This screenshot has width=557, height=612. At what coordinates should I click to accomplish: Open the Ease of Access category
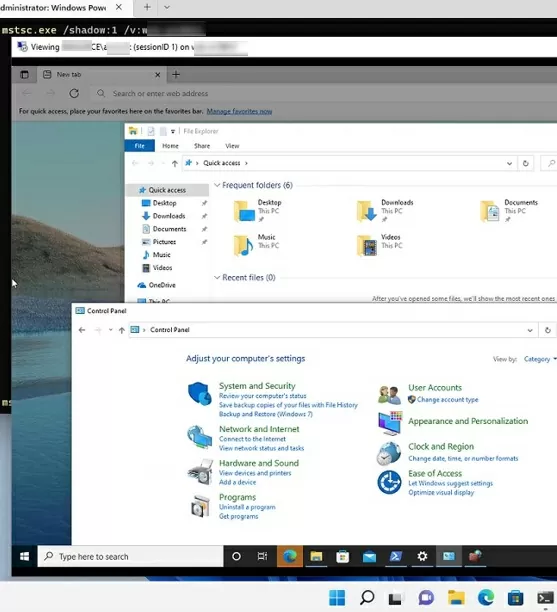(435, 473)
